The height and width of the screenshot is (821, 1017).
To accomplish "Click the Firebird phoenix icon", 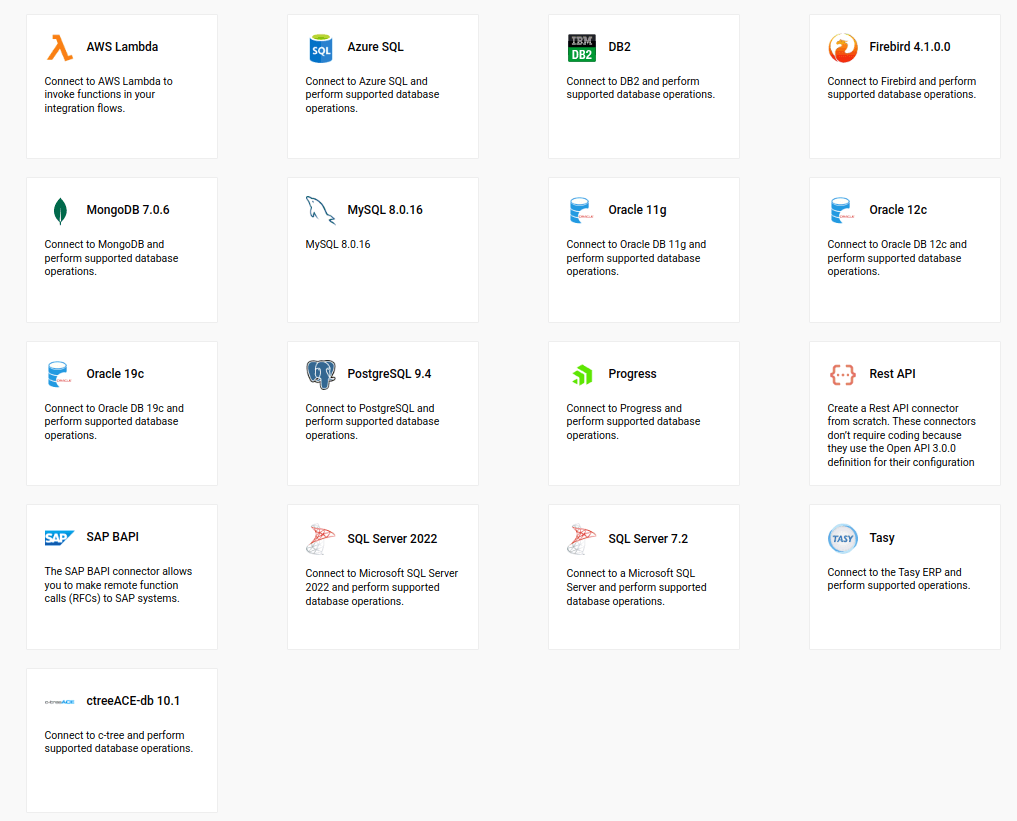I will click(x=843, y=47).
